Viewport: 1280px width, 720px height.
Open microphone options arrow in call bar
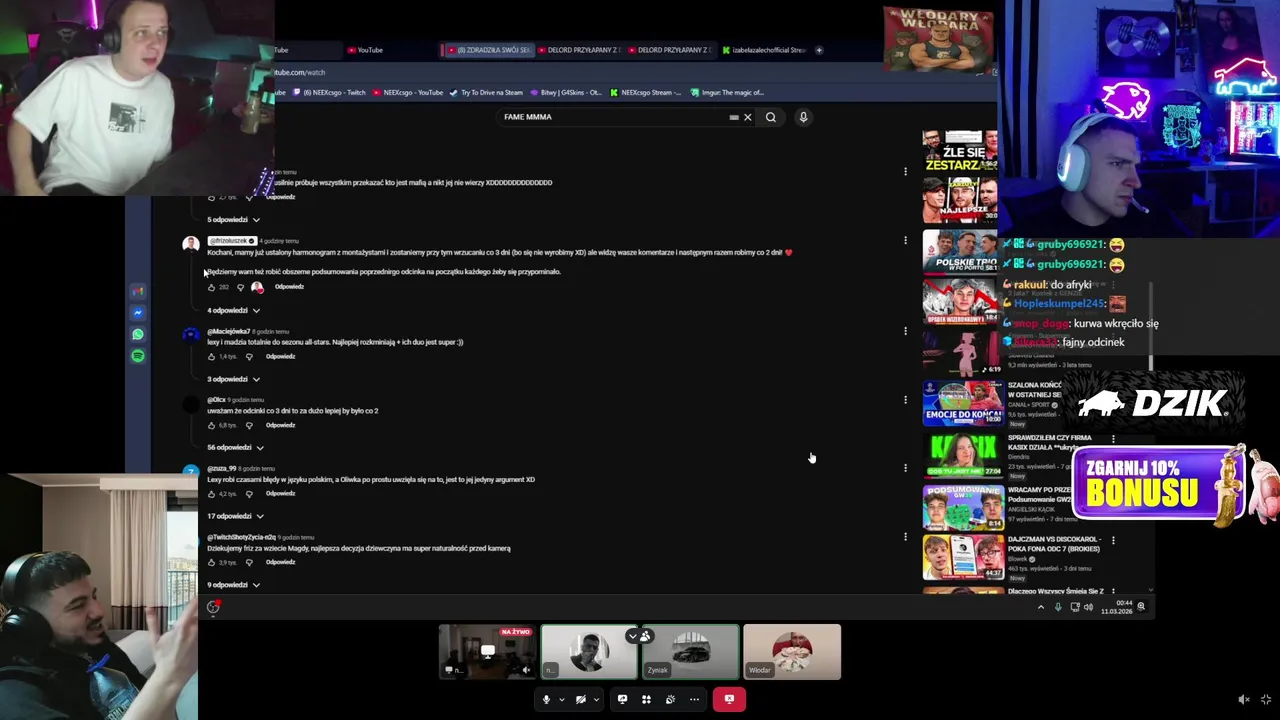click(x=562, y=699)
